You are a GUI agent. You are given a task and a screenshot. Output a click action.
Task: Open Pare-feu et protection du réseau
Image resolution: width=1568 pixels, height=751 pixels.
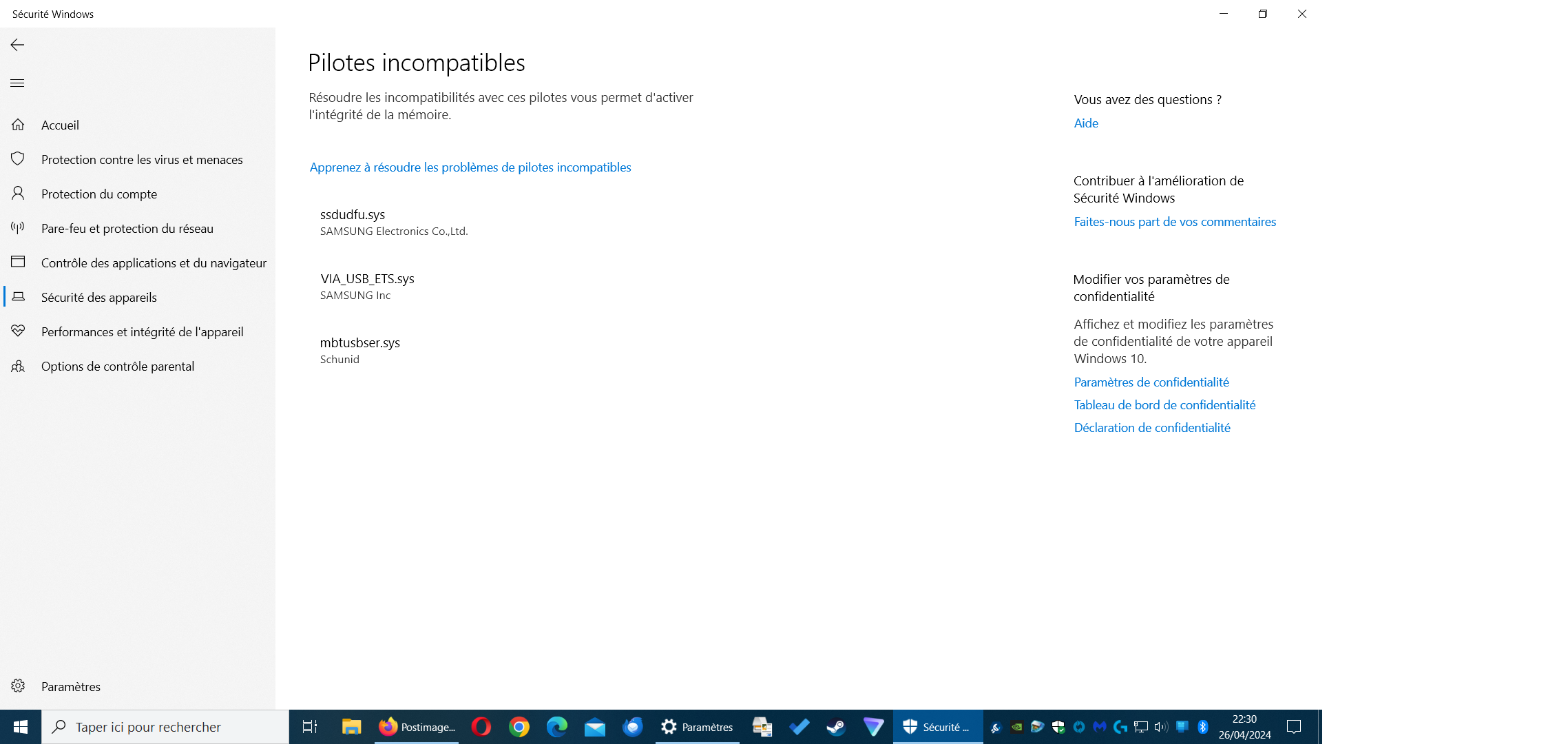(127, 229)
